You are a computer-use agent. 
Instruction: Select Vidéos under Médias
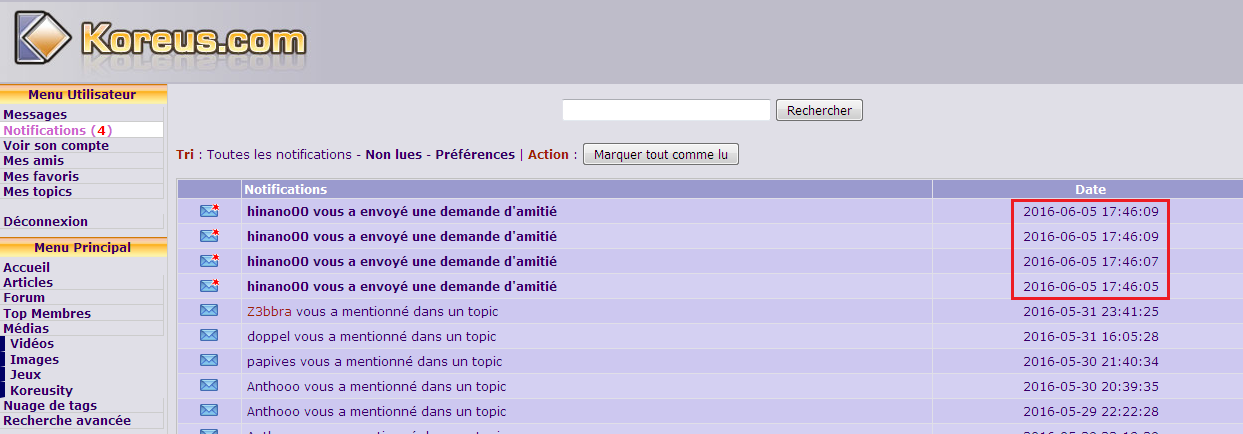tap(32, 344)
